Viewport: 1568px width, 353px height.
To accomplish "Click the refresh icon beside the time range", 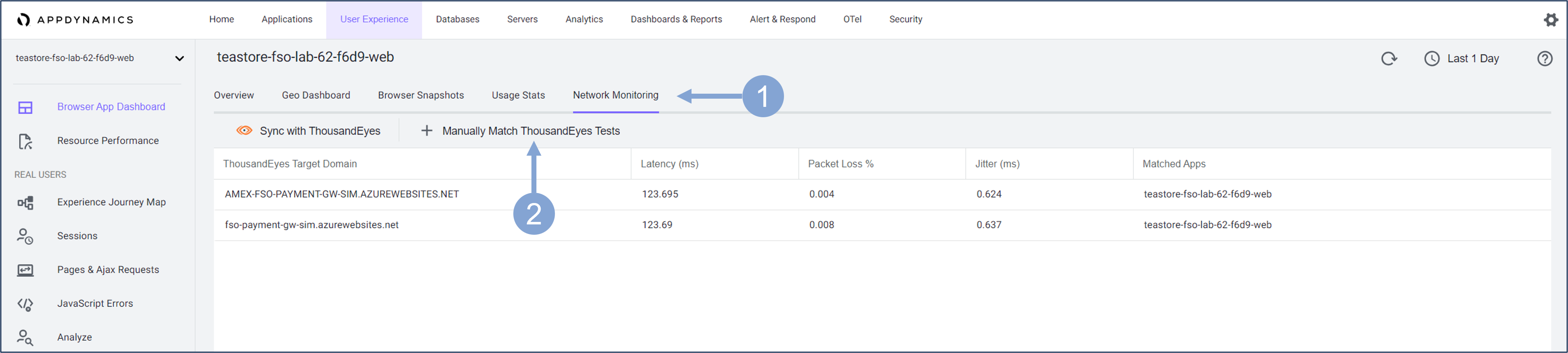I will point(1388,58).
